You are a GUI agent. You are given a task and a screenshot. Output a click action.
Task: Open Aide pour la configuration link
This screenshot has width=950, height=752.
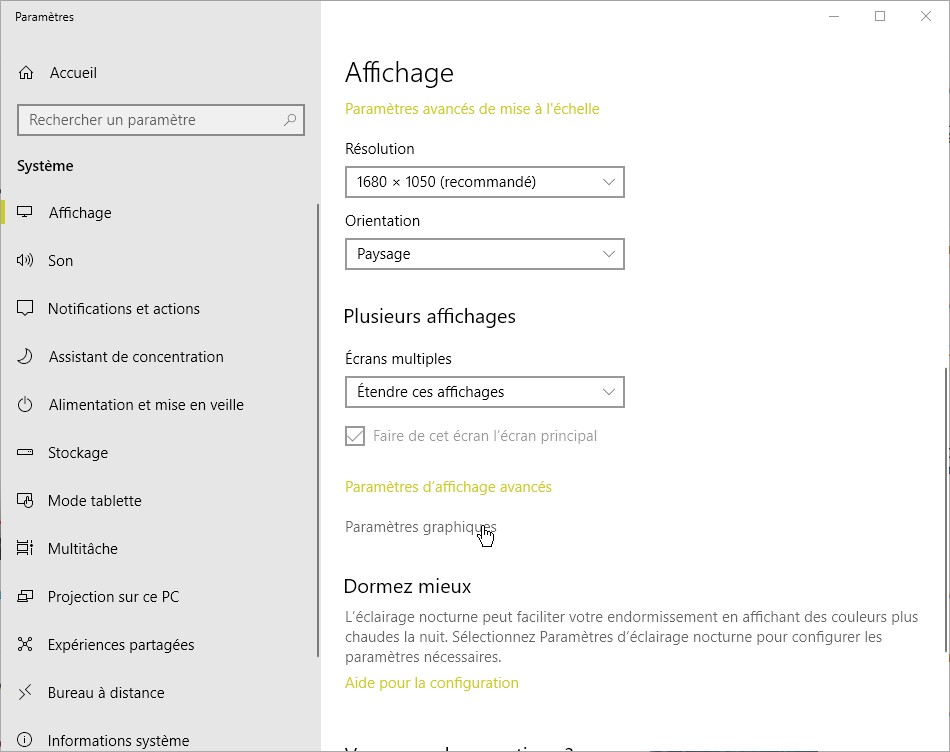[431, 683]
